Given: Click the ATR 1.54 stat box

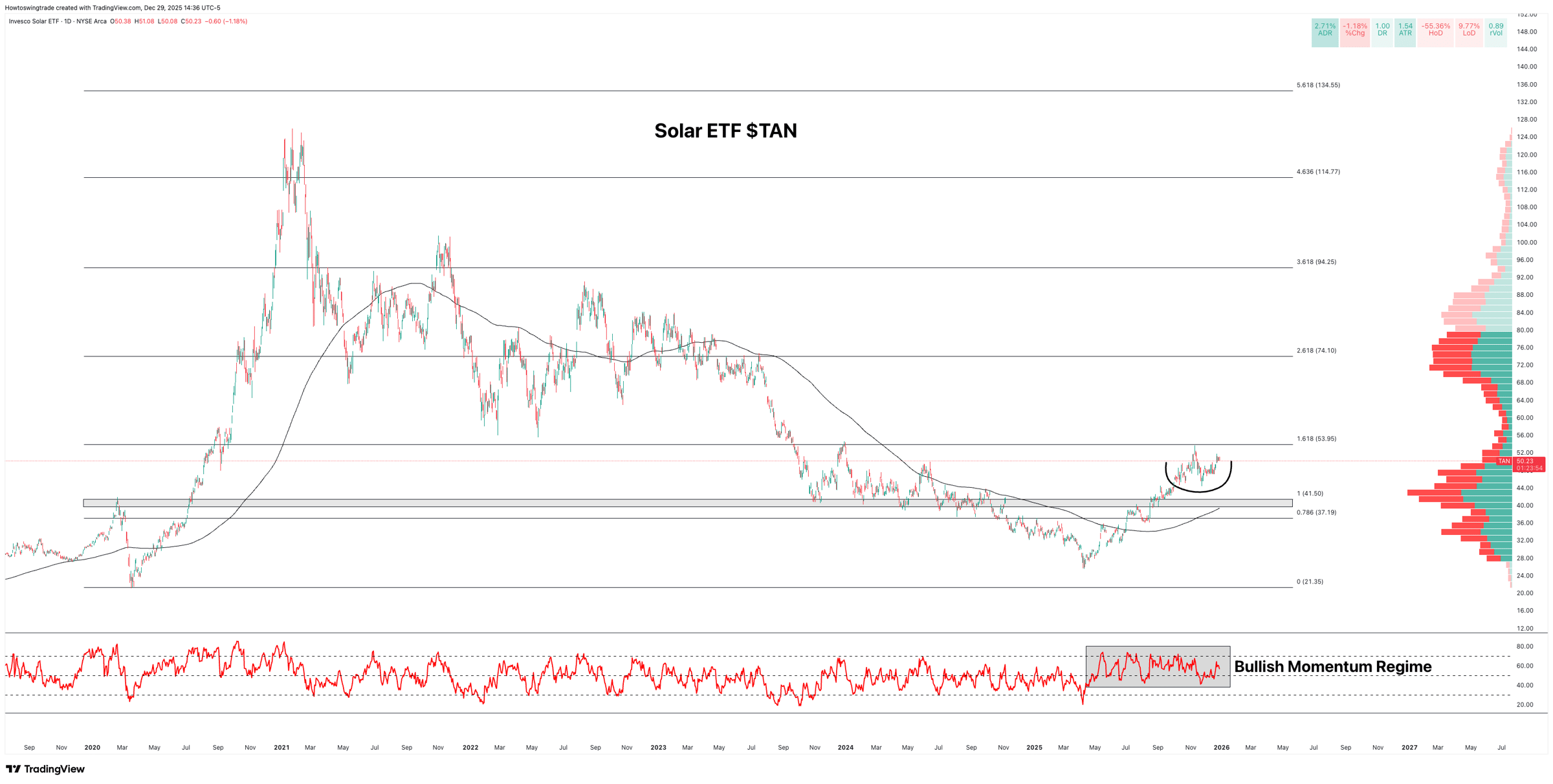Looking at the screenshot, I should (1405, 30).
